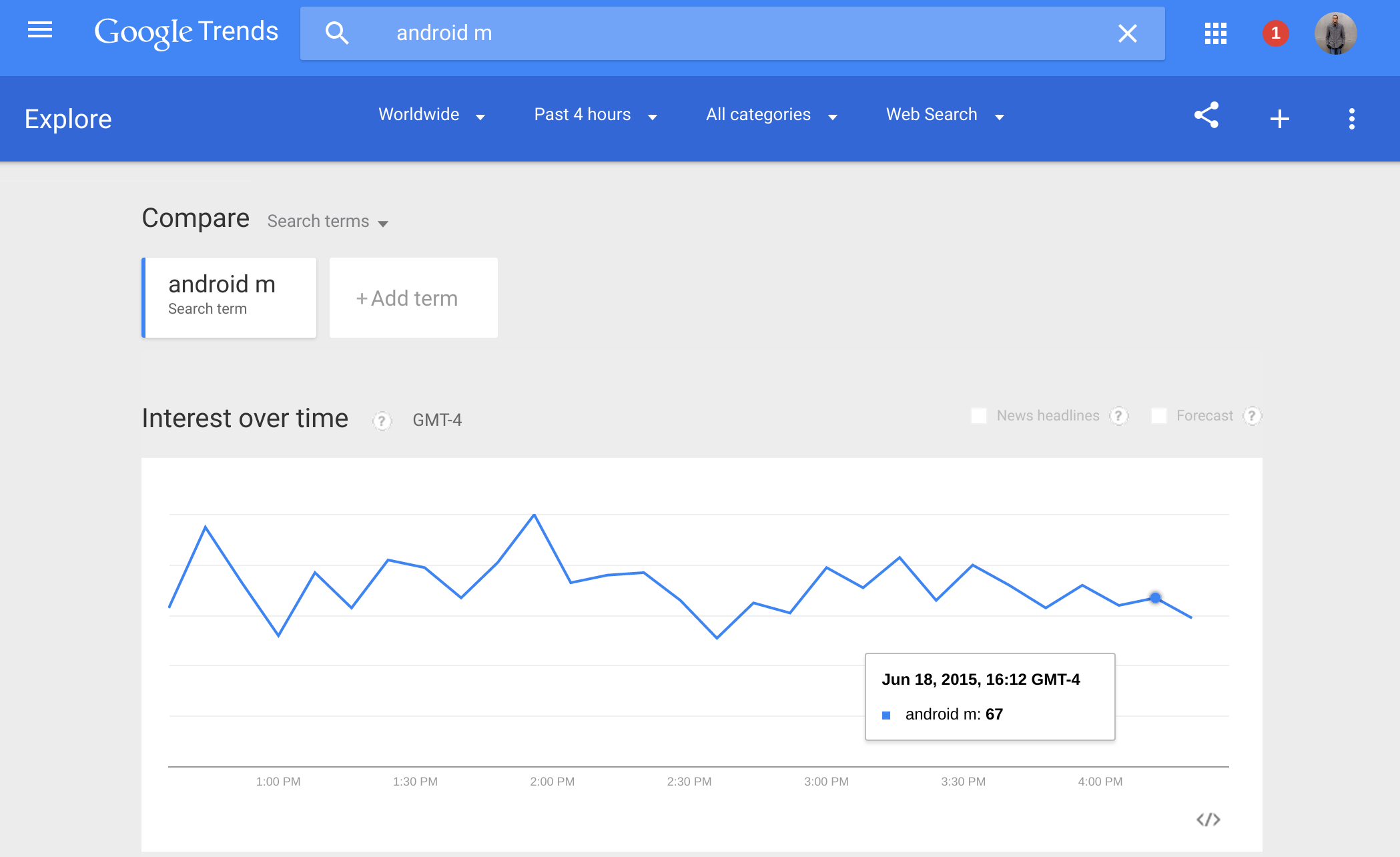This screenshot has height=857, width=1400.
Task: Click the embed code icon below the chart
Action: pos(1209,819)
